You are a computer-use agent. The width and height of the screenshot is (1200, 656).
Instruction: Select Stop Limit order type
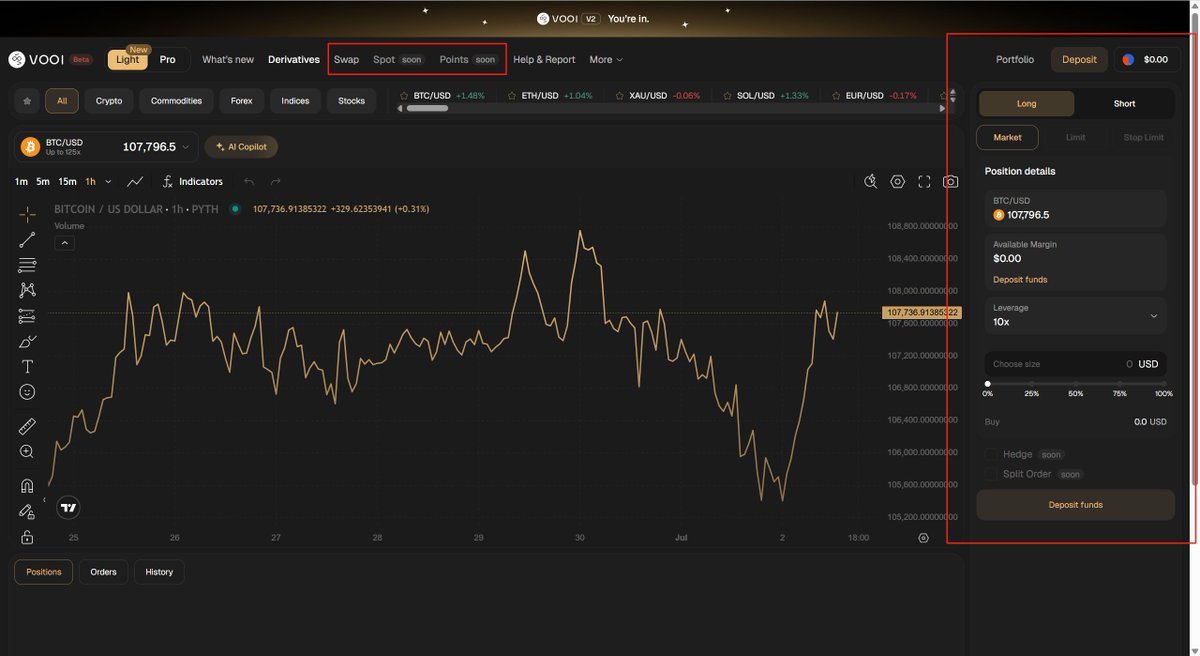1143,137
